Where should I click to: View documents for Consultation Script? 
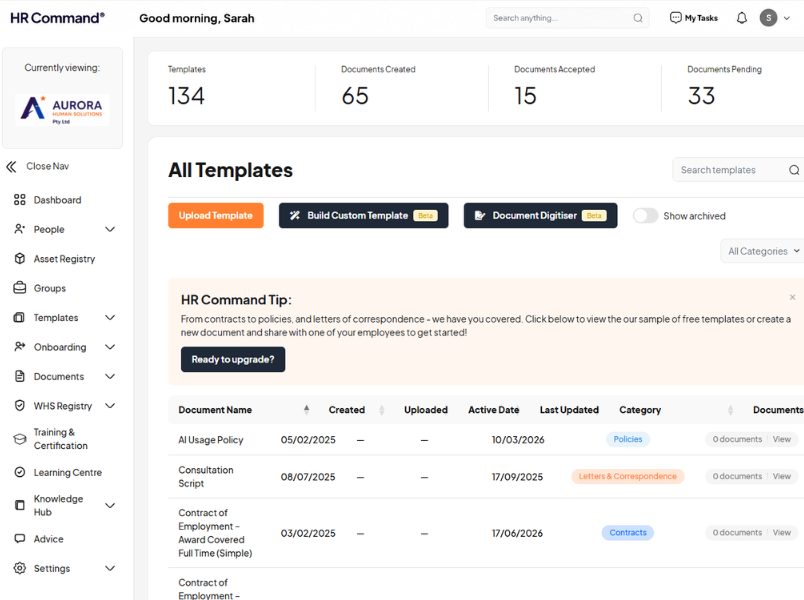click(x=781, y=476)
